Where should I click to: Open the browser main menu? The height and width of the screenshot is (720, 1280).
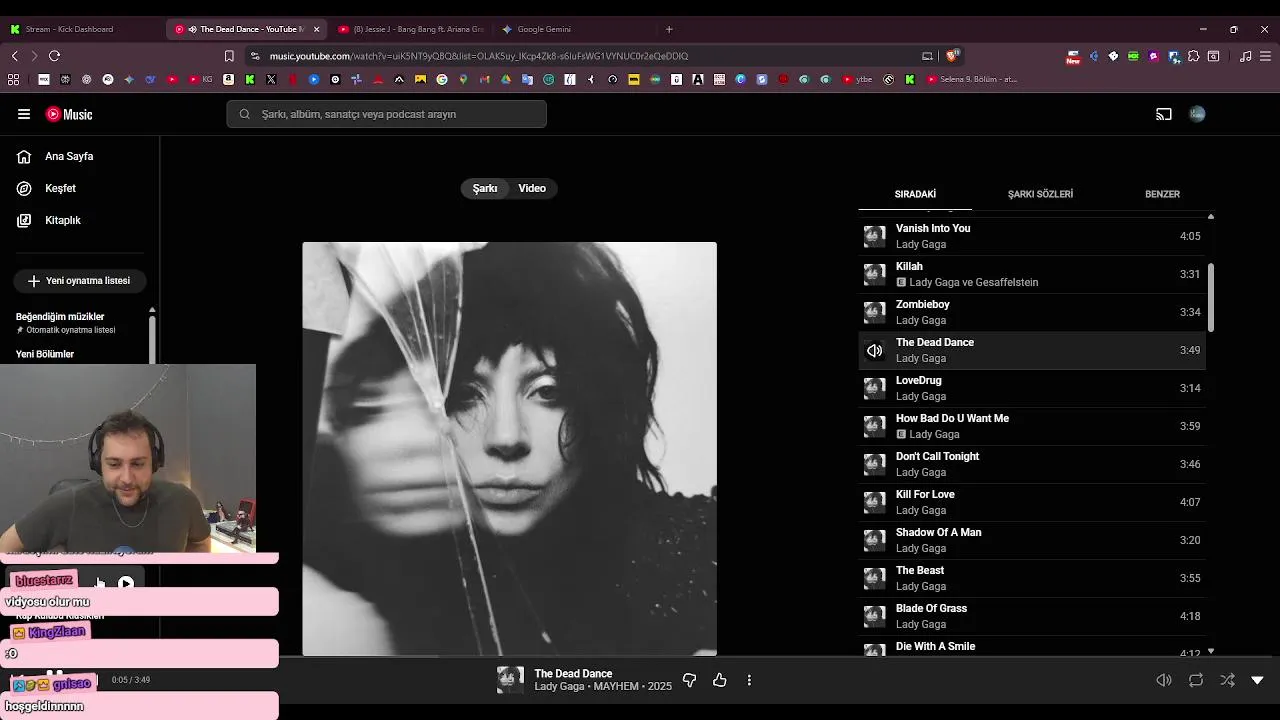(x=1265, y=56)
